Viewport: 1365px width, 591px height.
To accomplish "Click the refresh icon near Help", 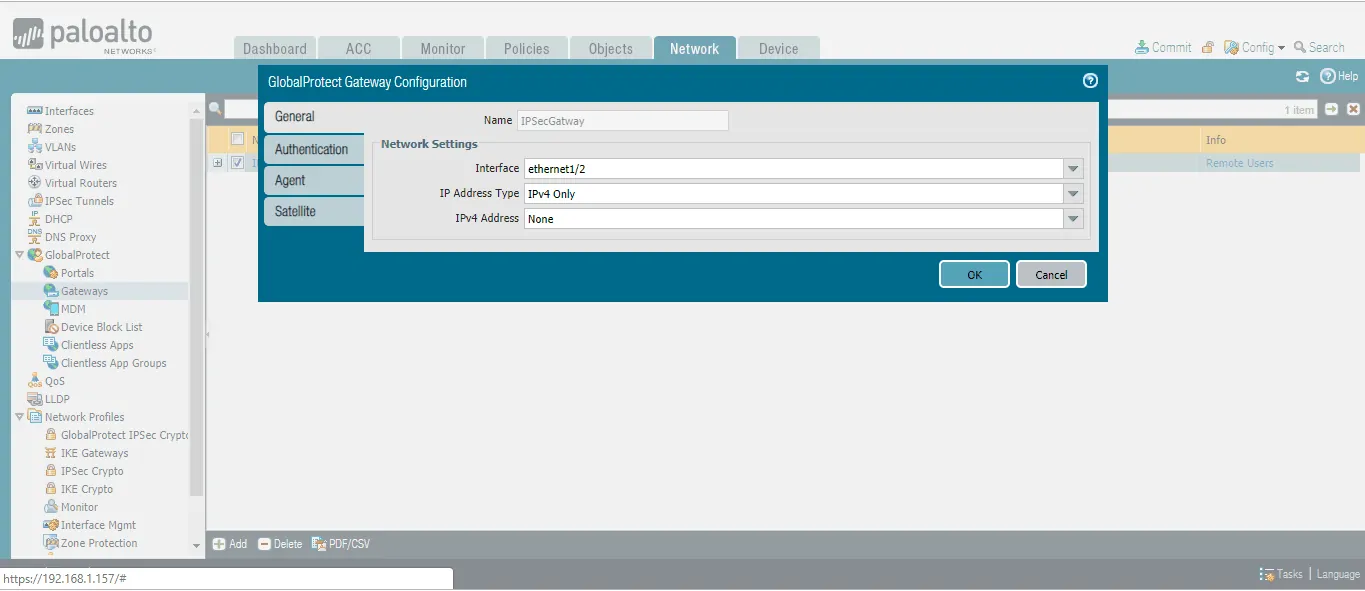I will pos(1302,76).
